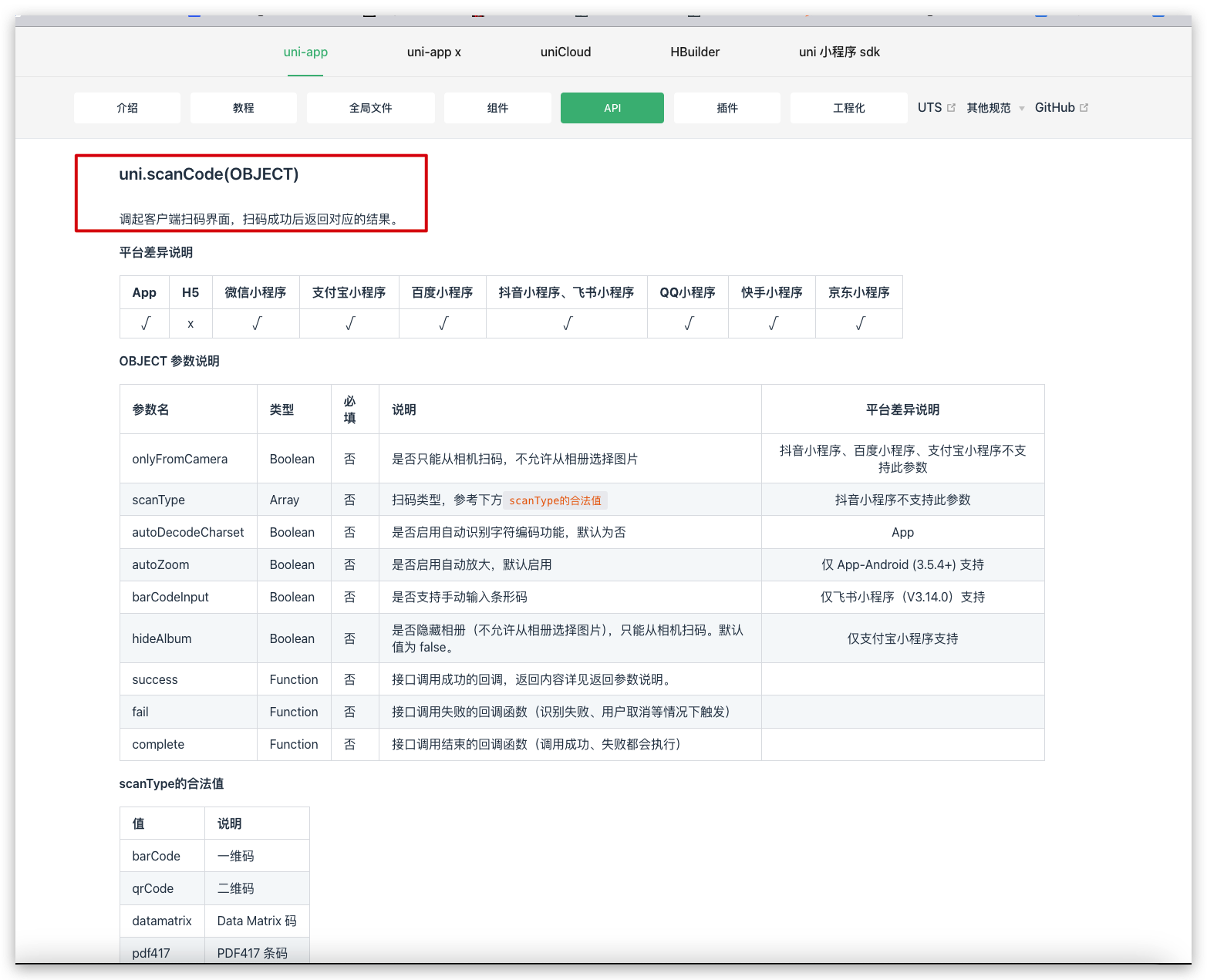
Task: Click the Data Matrix 码 description cell
Action: pos(257,921)
